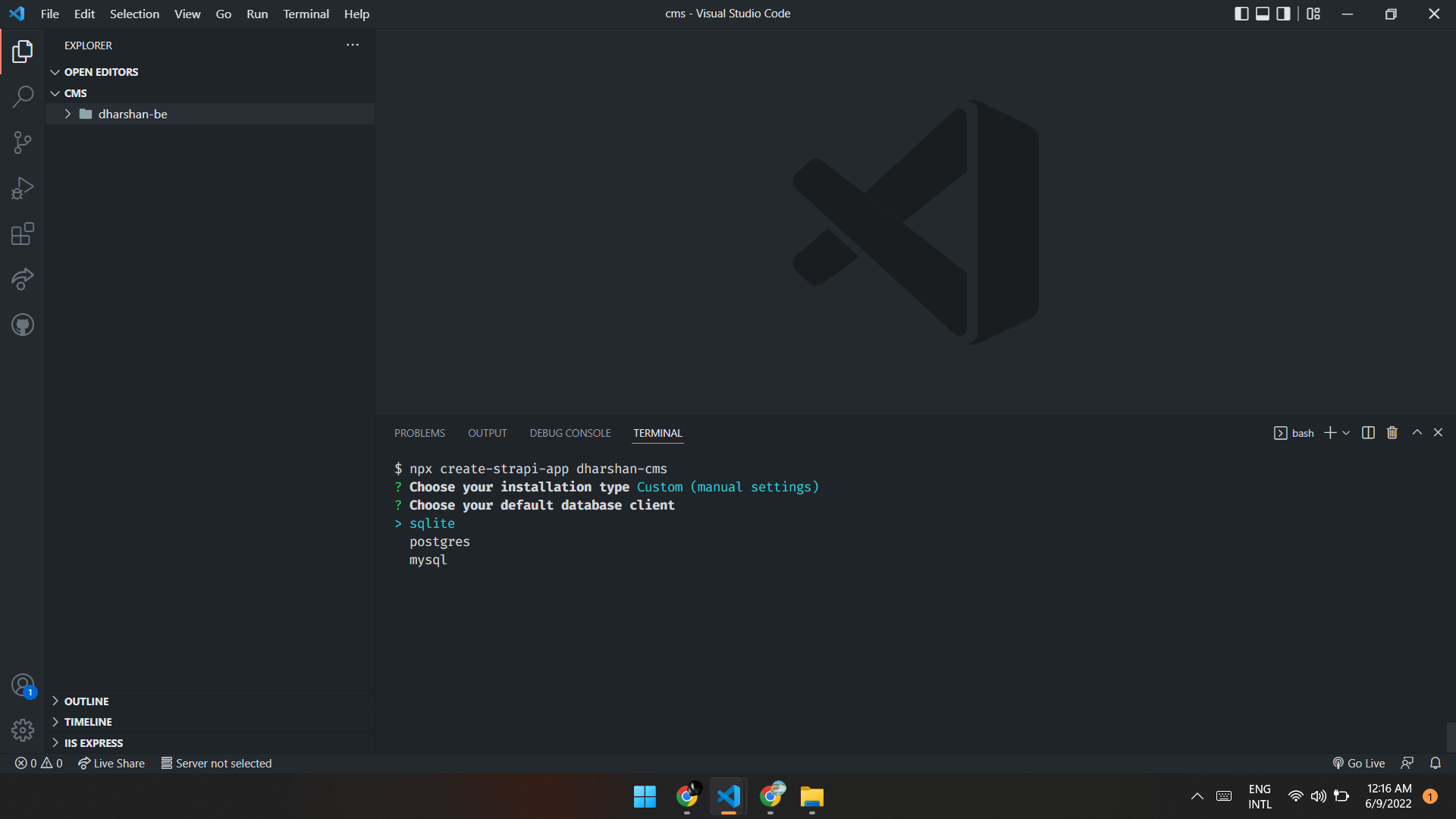
Task: Split the terminal
Action: (1368, 433)
